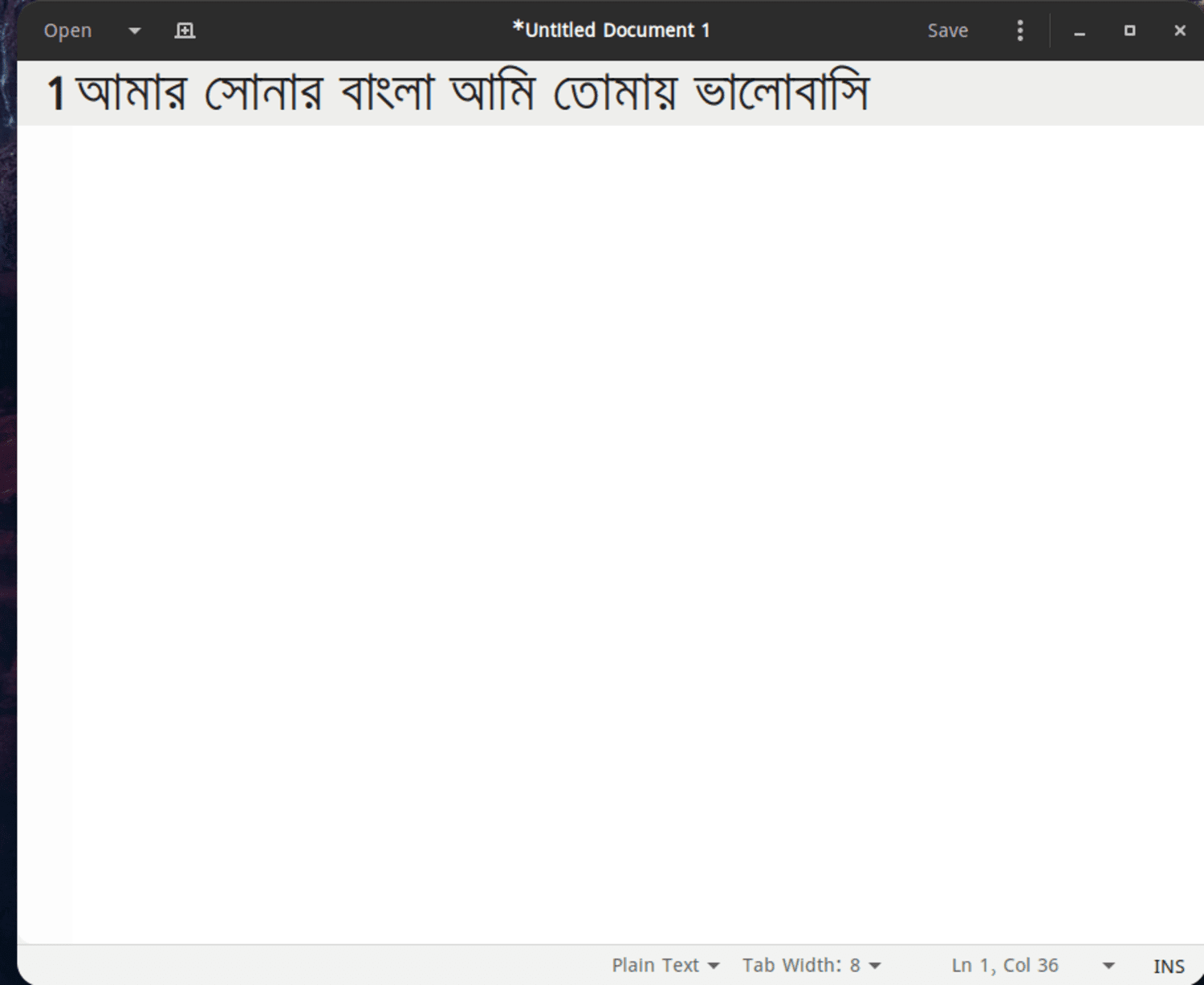1204x985 pixels.
Task: Close the Untitled Document window
Action: click(1179, 31)
